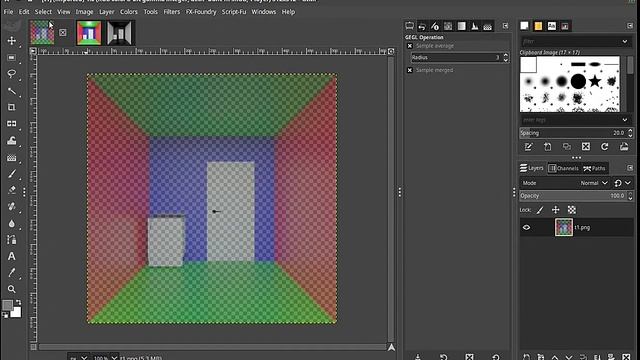The image size is (640, 360).
Task: Select the Paintbrush tool
Action: coord(11,174)
